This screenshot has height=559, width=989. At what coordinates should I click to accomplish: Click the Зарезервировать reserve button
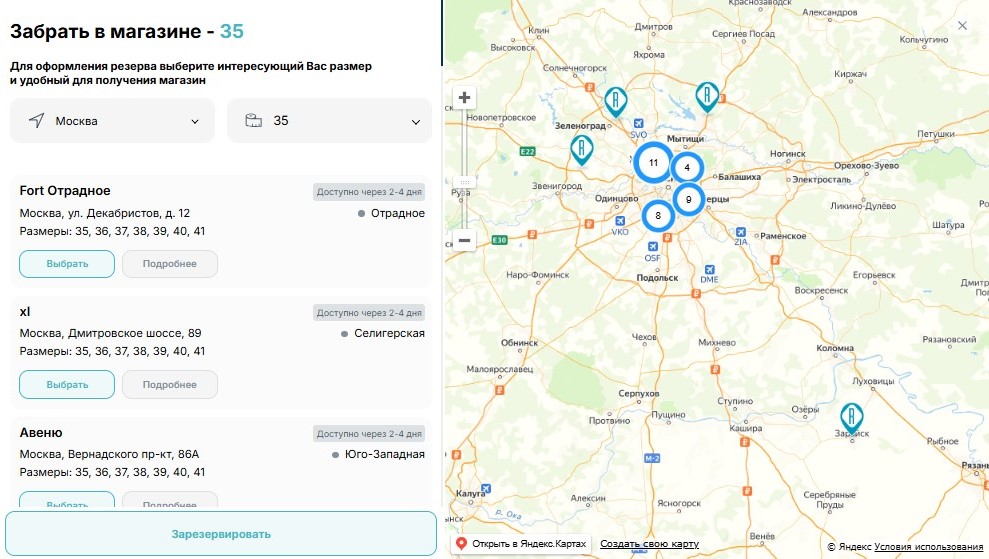221,534
